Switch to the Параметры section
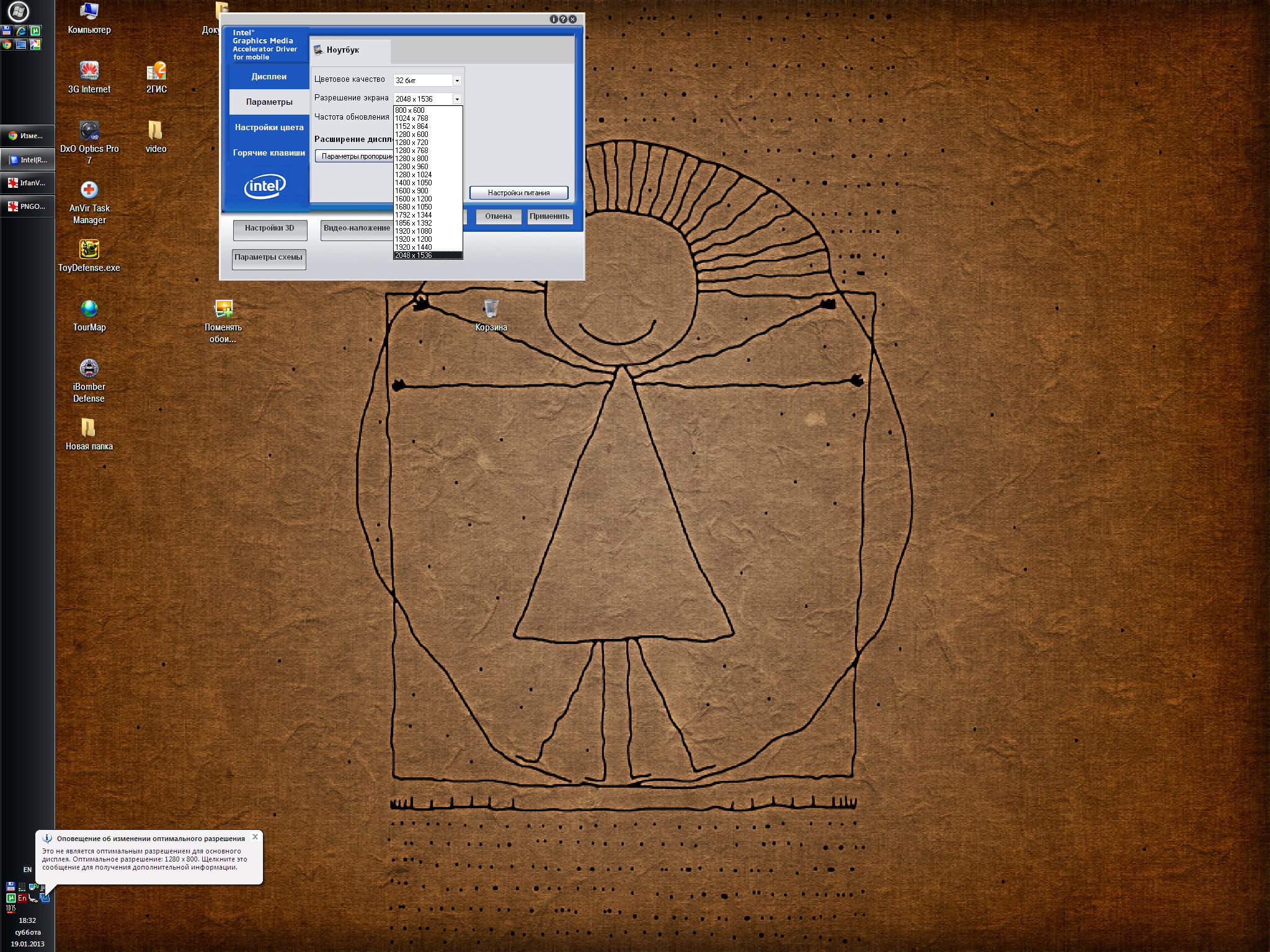The width and height of the screenshot is (1270, 952). pos(269,102)
